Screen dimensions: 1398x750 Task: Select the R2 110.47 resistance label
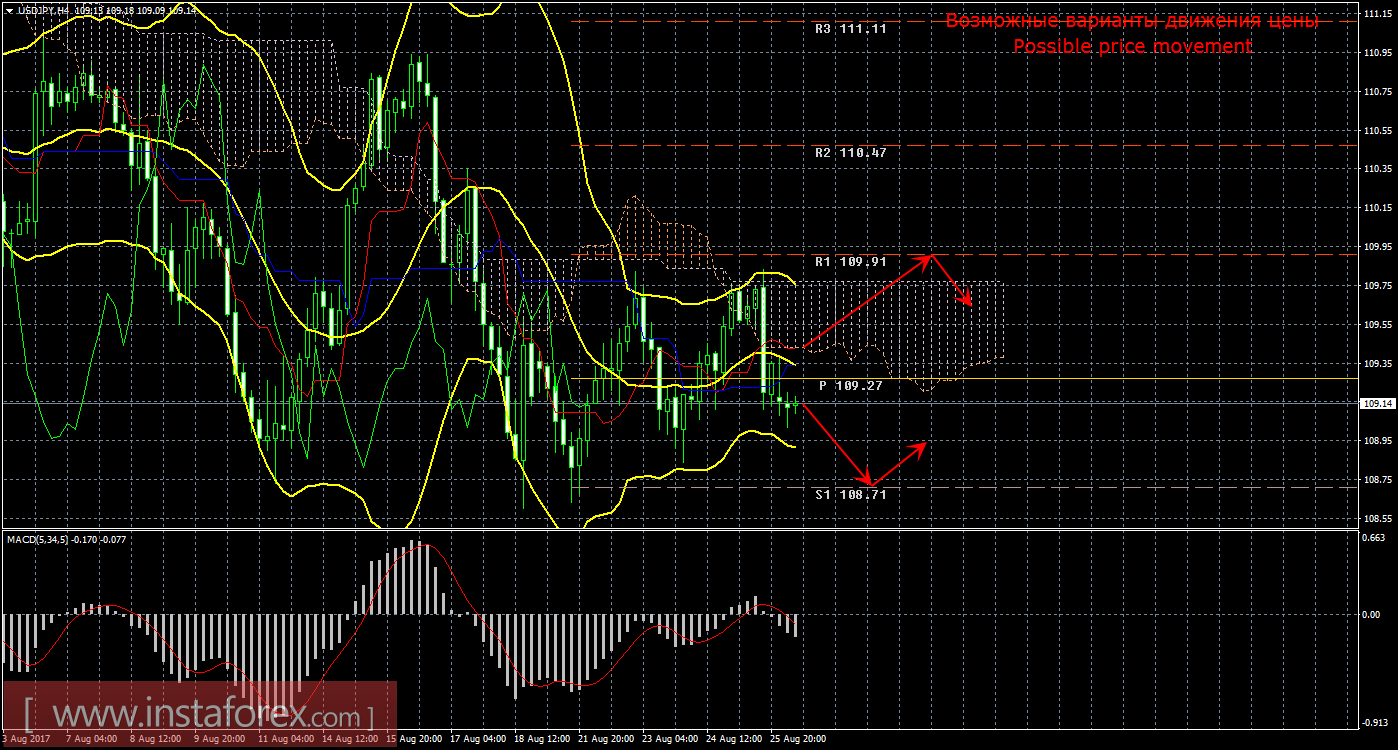point(850,153)
